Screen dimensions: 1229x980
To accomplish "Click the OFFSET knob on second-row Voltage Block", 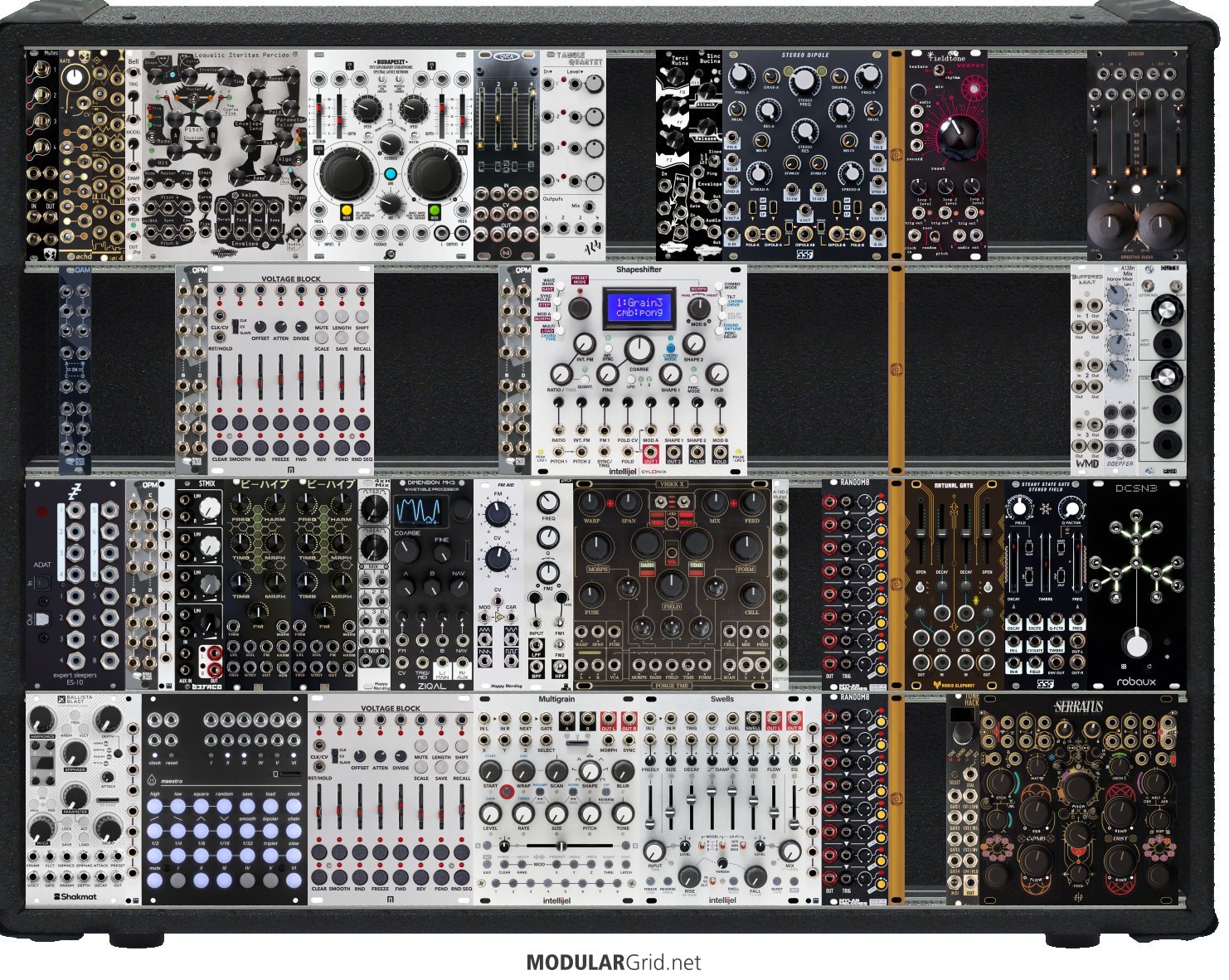I will point(260,326).
